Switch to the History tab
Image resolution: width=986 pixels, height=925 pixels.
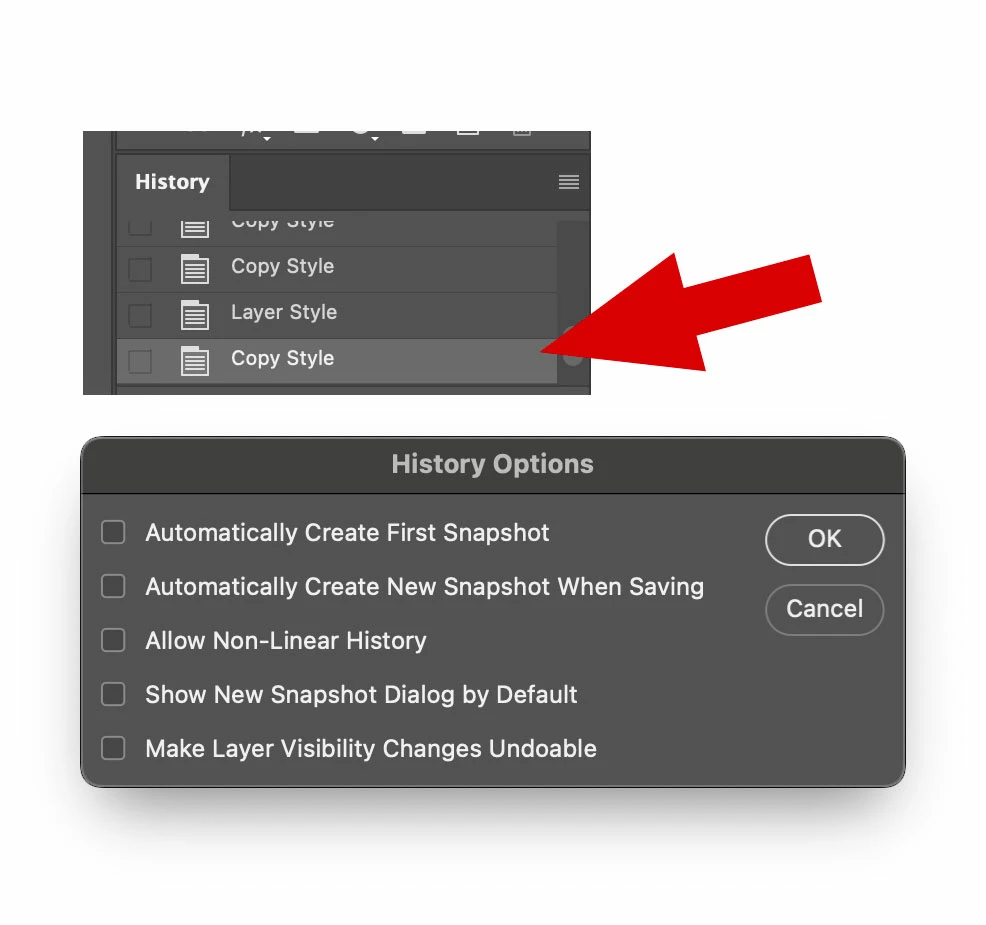coord(172,182)
